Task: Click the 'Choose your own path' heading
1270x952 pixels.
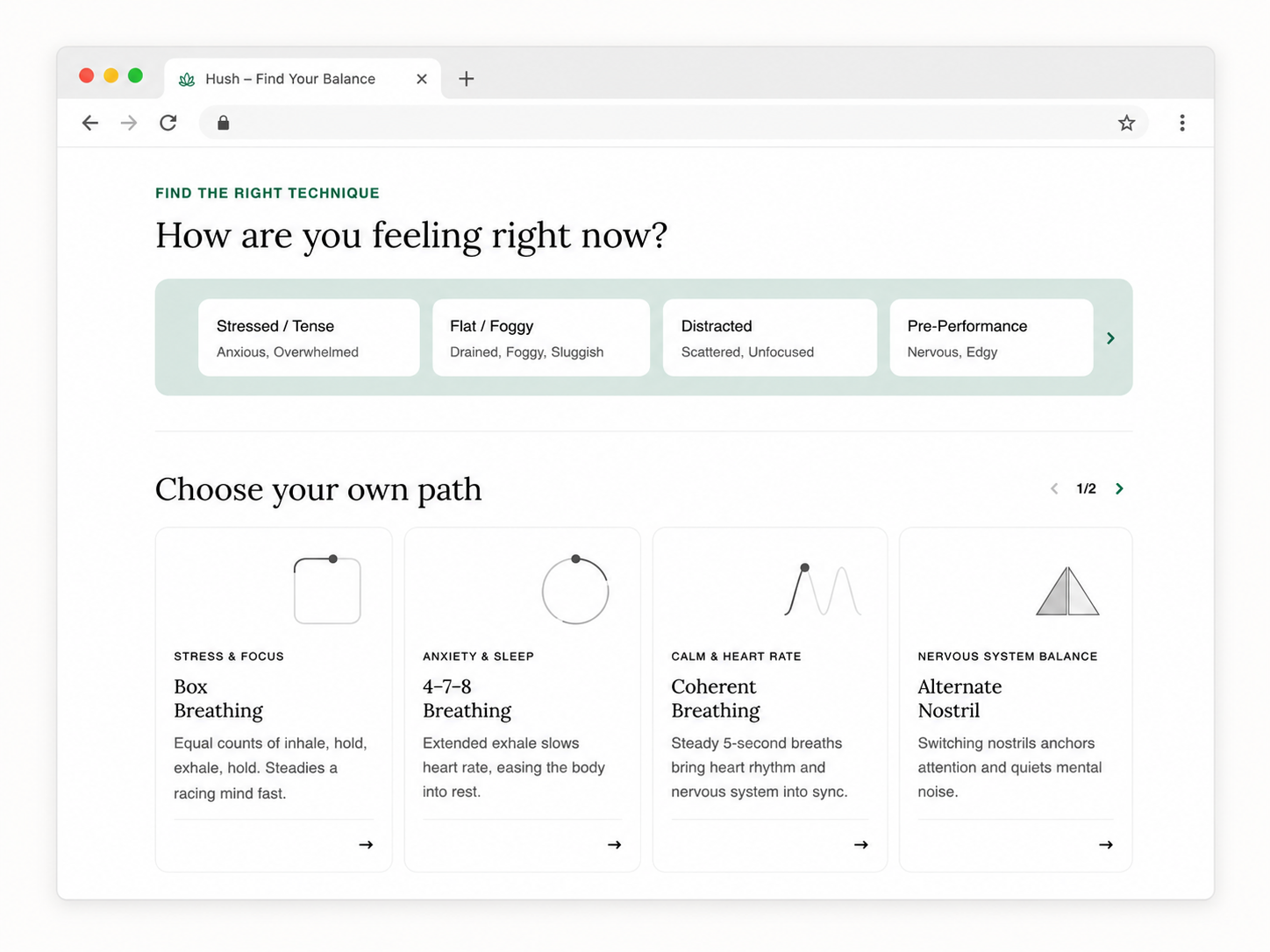Action: (x=318, y=490)
